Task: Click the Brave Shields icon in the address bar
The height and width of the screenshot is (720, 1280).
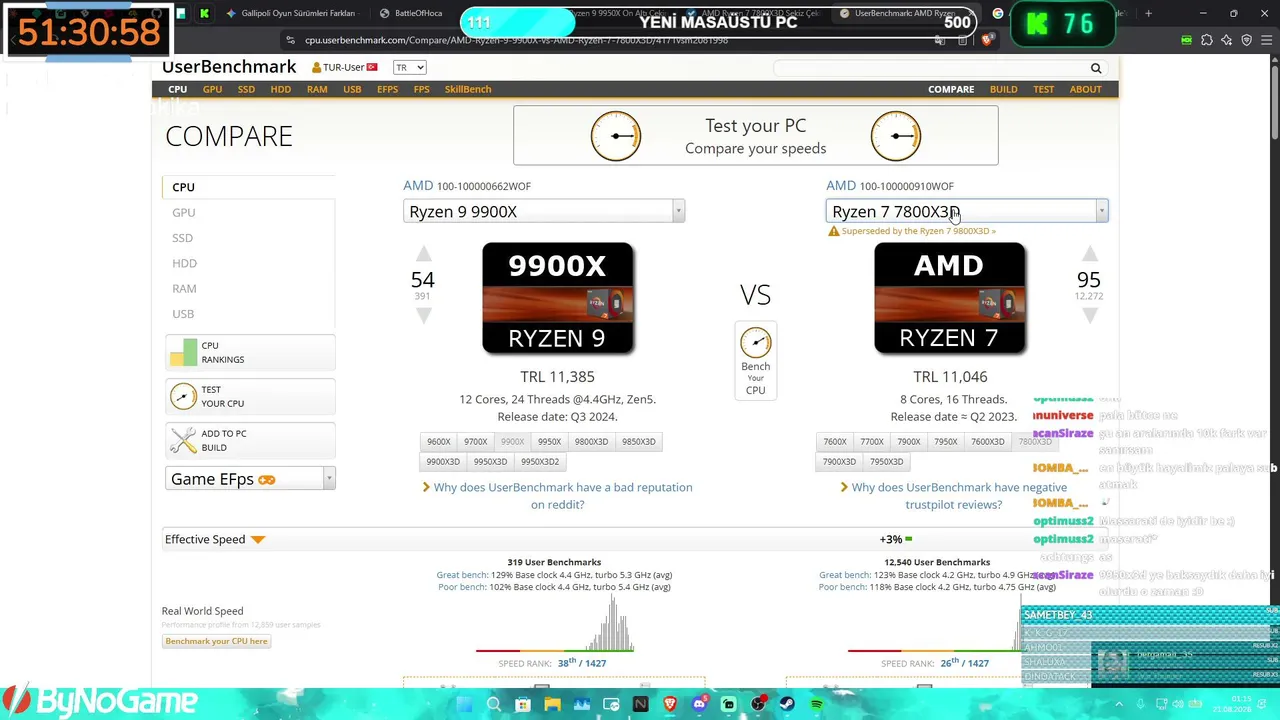Action: 987,40
